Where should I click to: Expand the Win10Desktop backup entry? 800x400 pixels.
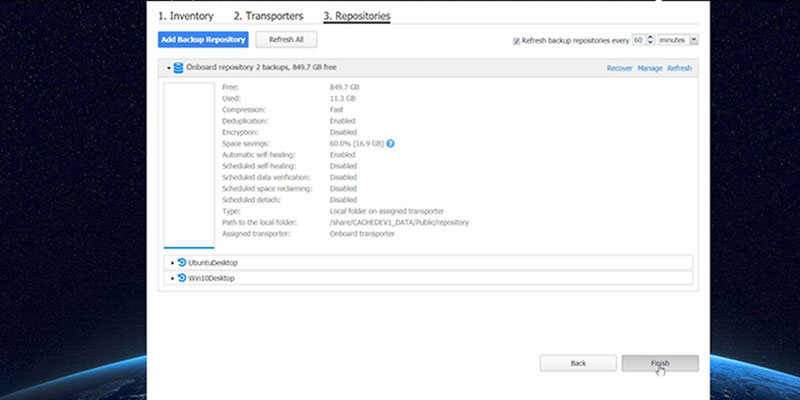click(172, 279)
